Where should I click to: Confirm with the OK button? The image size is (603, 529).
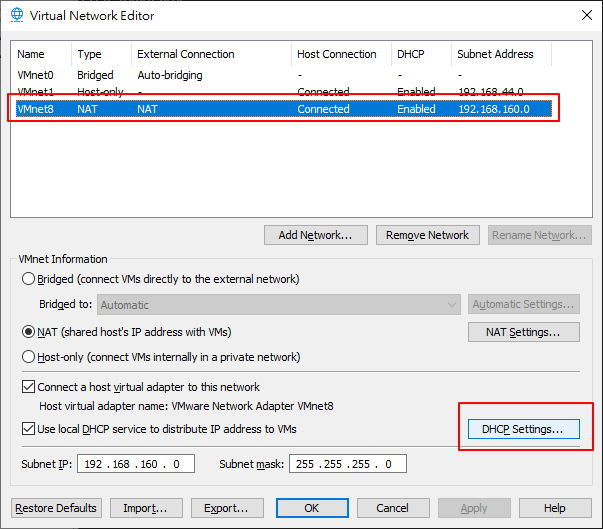tap(312, 508)
